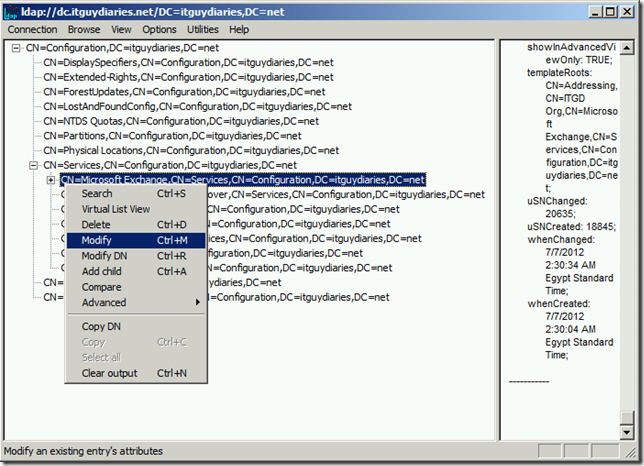Close the ldp window
The height and width of the screenshot is (466, 644).
(x=628, y=11)
